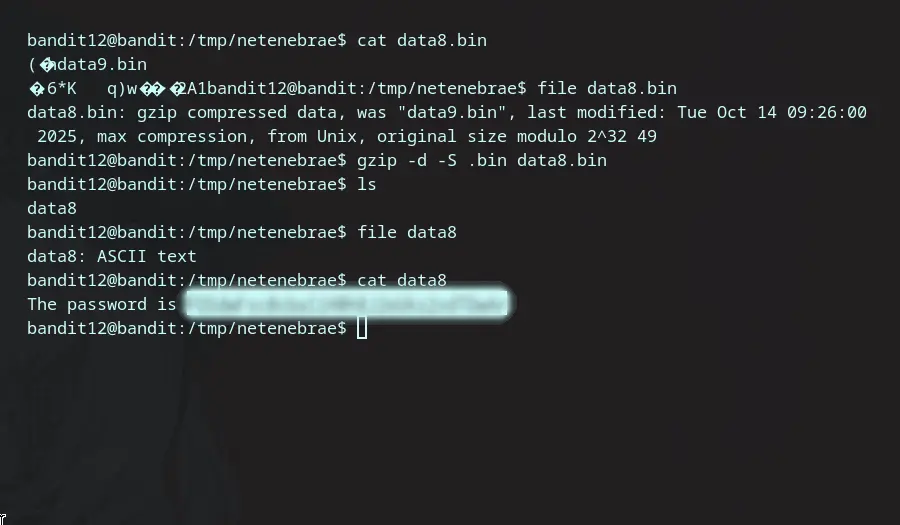Click the blurred password text

347,304
